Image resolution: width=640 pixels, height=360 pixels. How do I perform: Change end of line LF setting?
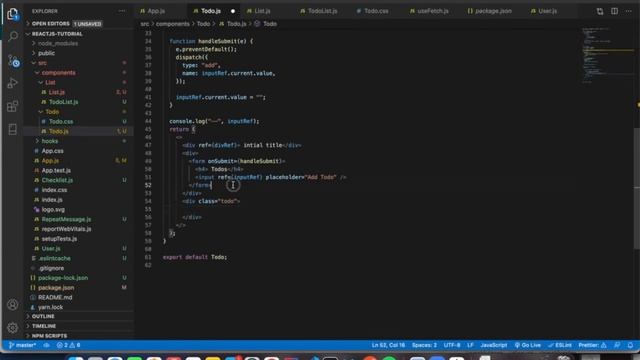coord(470,345)
